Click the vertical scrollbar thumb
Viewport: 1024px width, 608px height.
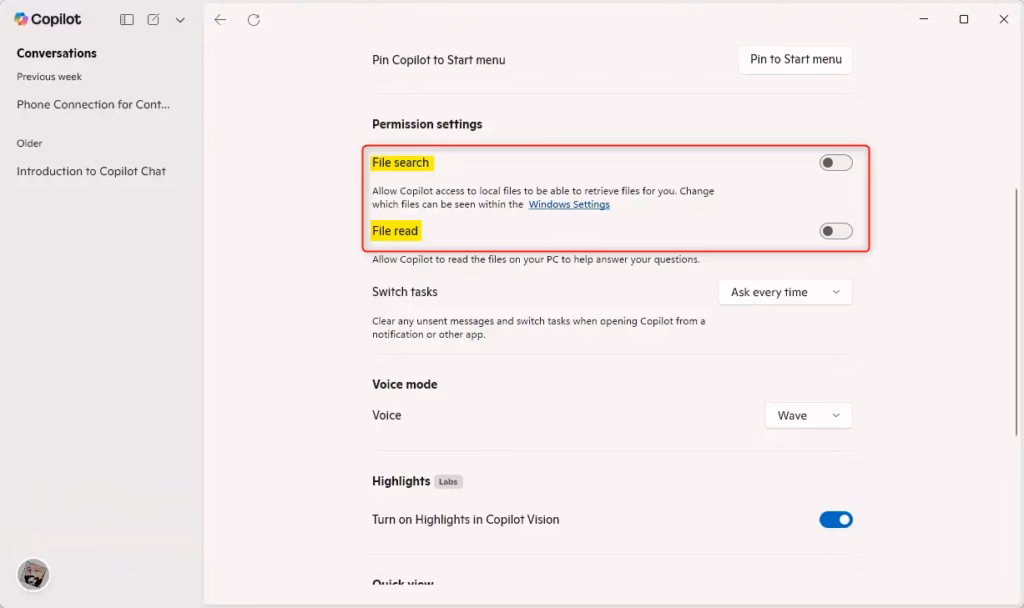point(1016,312)
